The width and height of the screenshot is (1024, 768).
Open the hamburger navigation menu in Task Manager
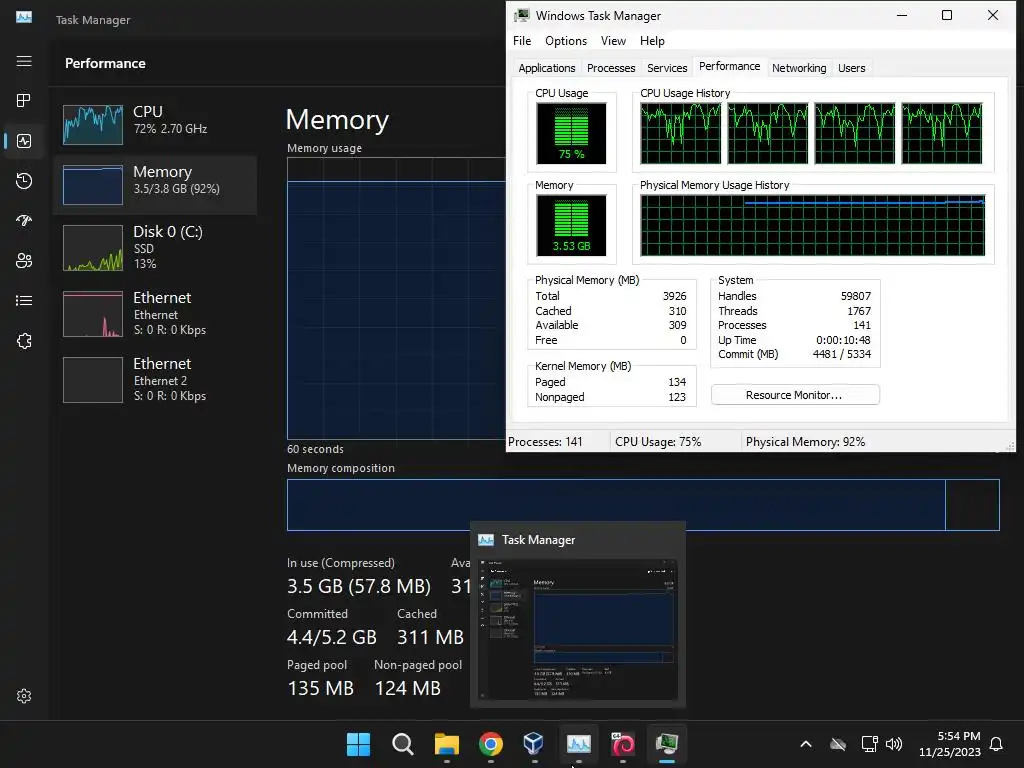(24, 61)
